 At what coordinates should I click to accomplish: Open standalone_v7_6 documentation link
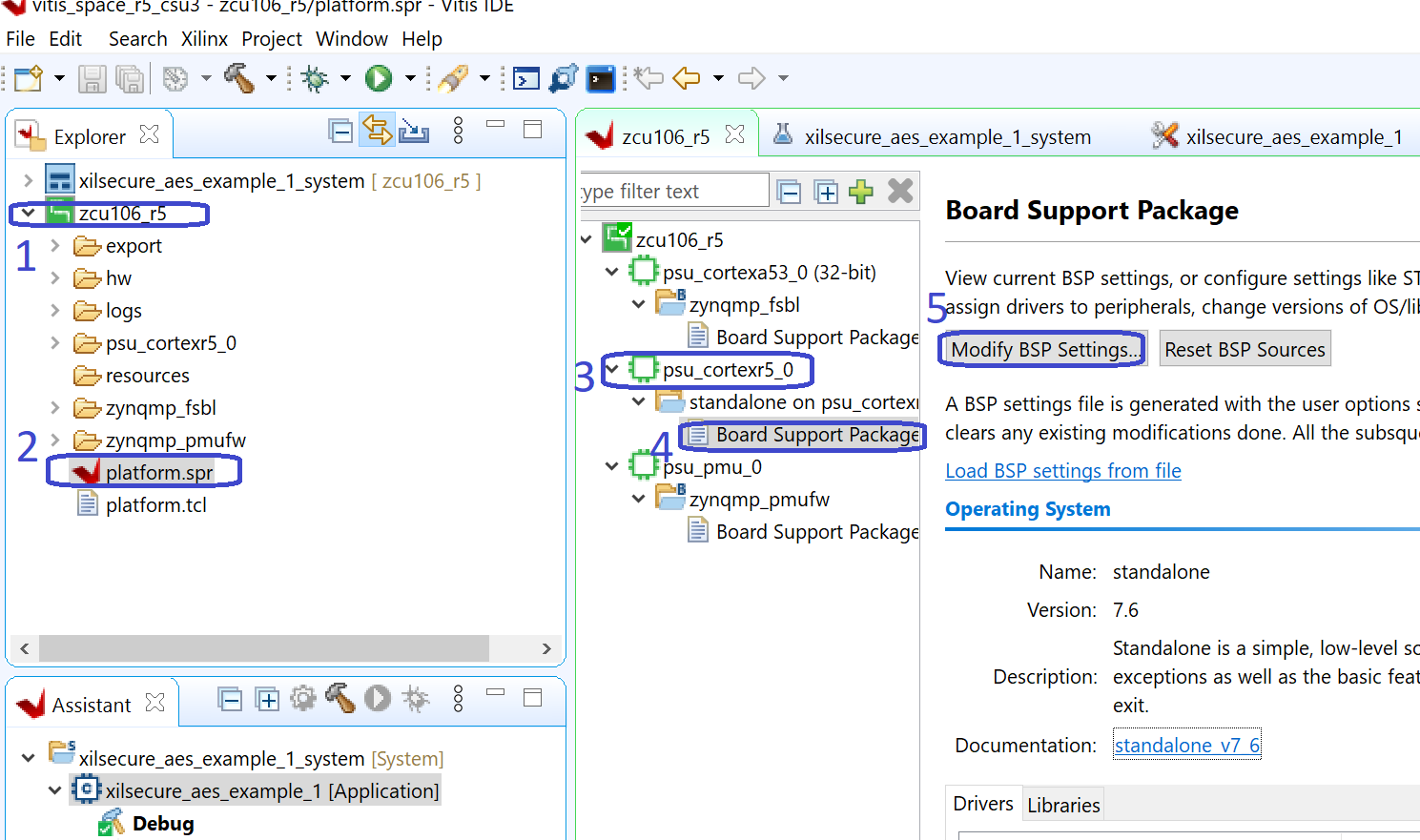(1187, 745)
